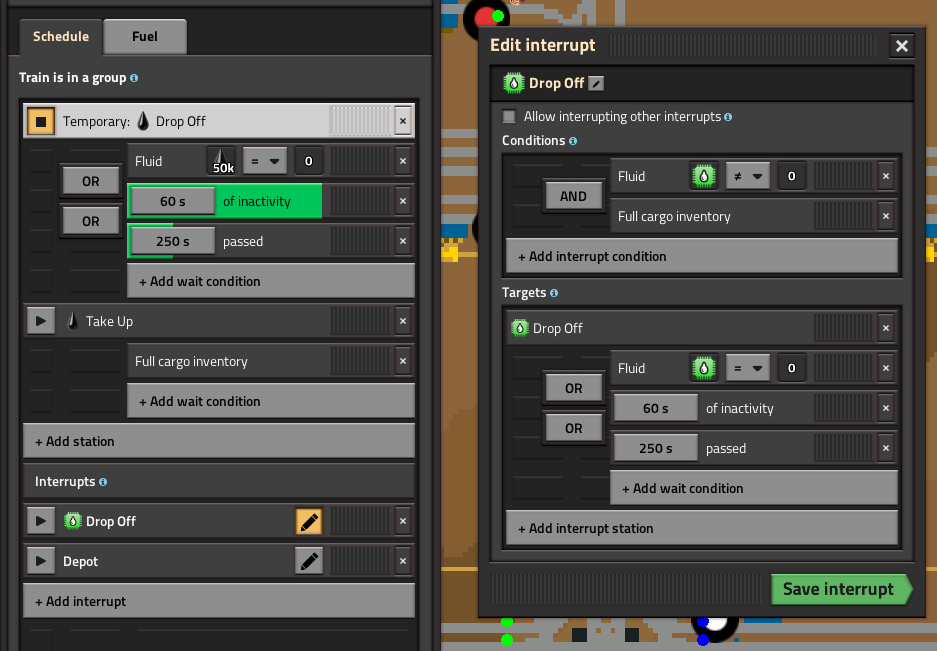Stop going to Temporary Drop Off station
Viewport: 937px width, 651px height.
(x=41, y=121)
